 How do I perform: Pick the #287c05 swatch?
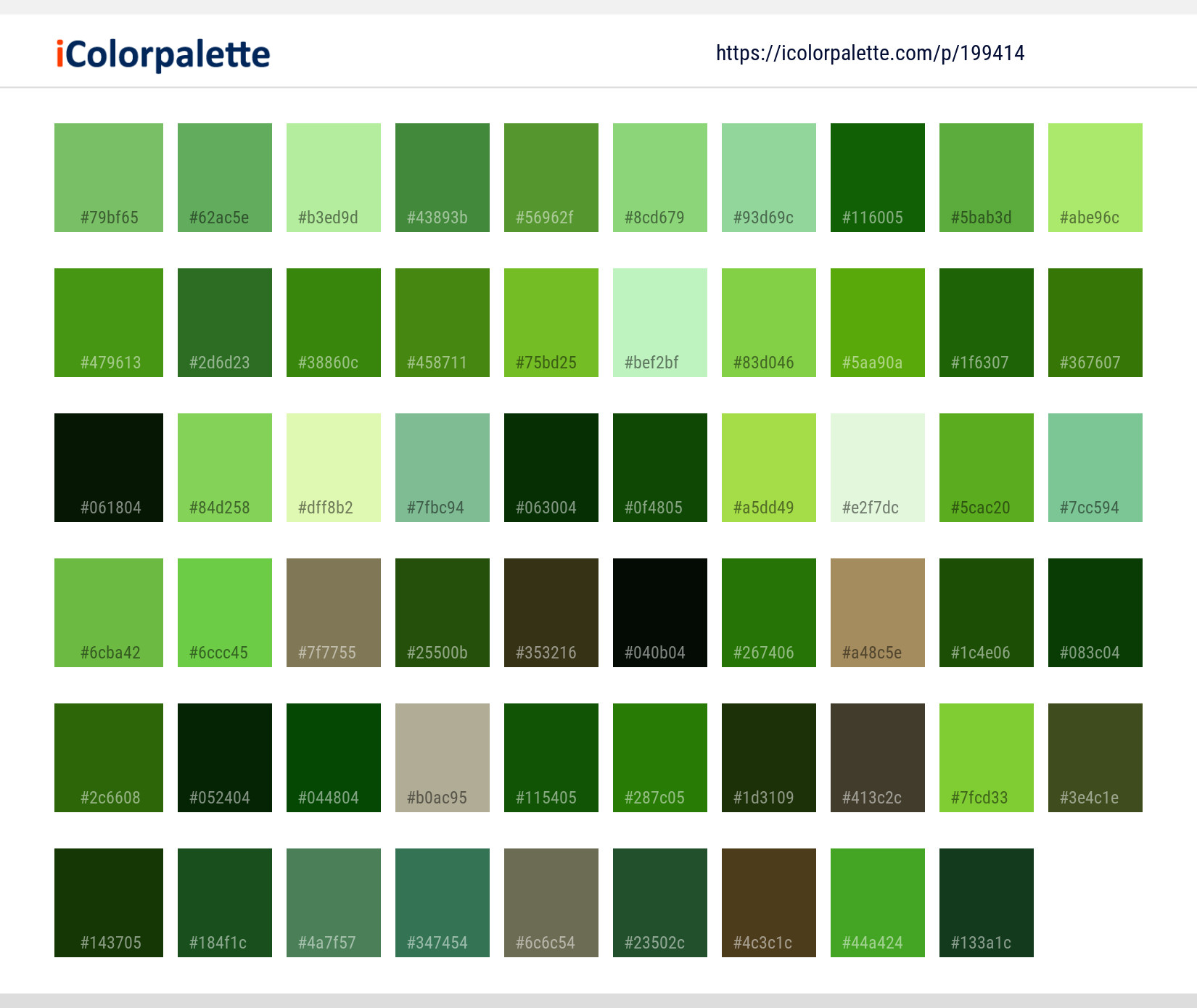pos(660,758)
